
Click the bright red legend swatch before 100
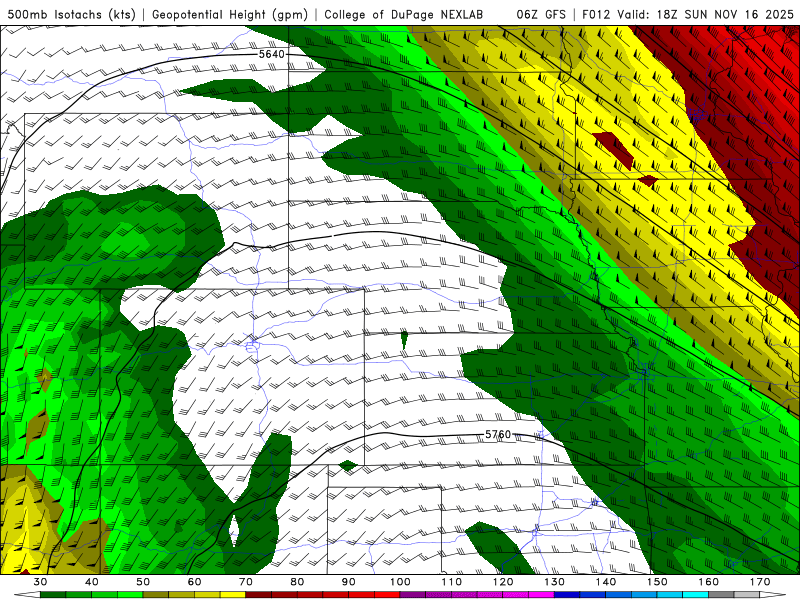[387, 595]
